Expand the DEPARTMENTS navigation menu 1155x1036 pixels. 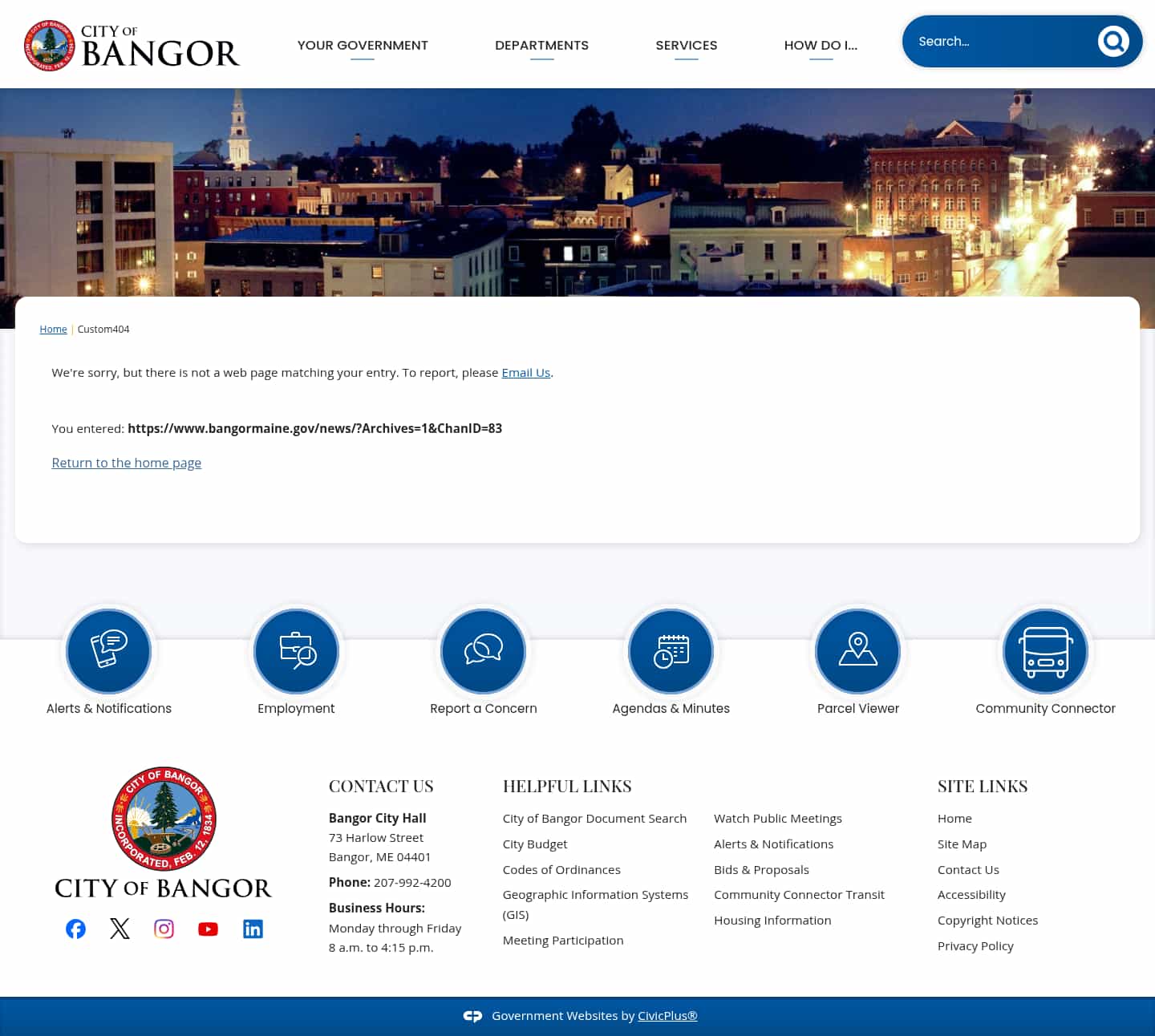coord(541,45)
